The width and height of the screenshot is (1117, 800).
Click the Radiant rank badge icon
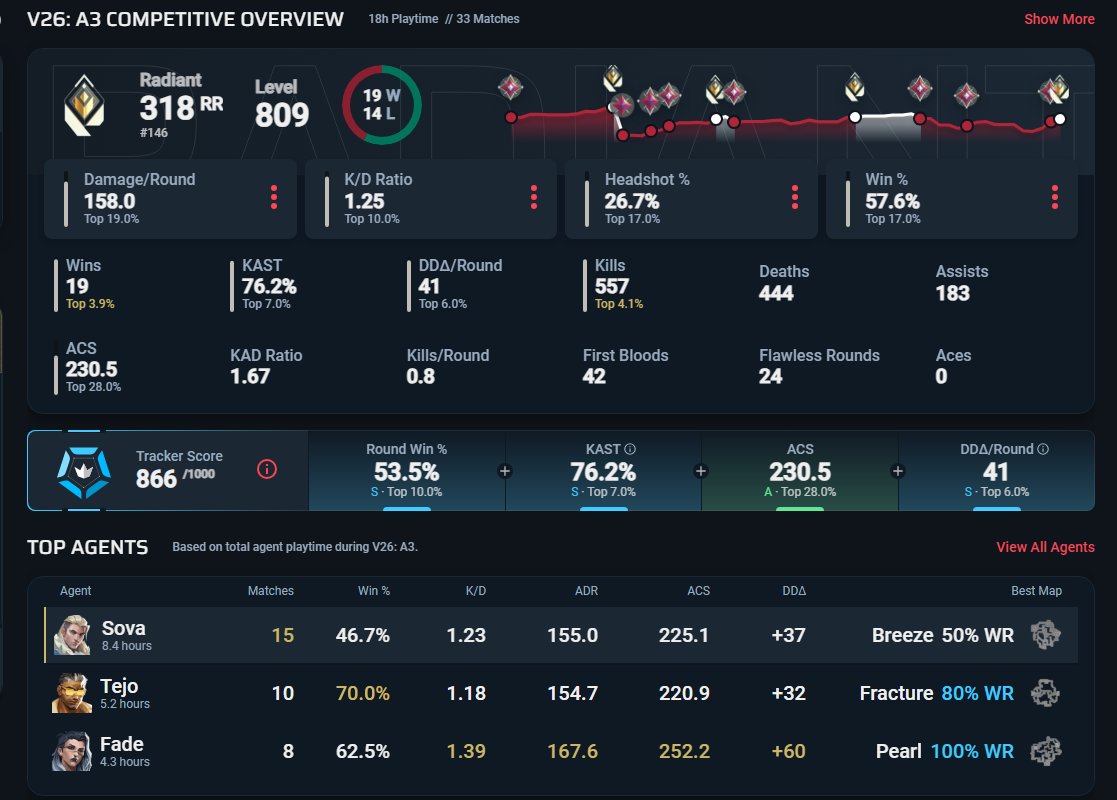pos(84,106)
